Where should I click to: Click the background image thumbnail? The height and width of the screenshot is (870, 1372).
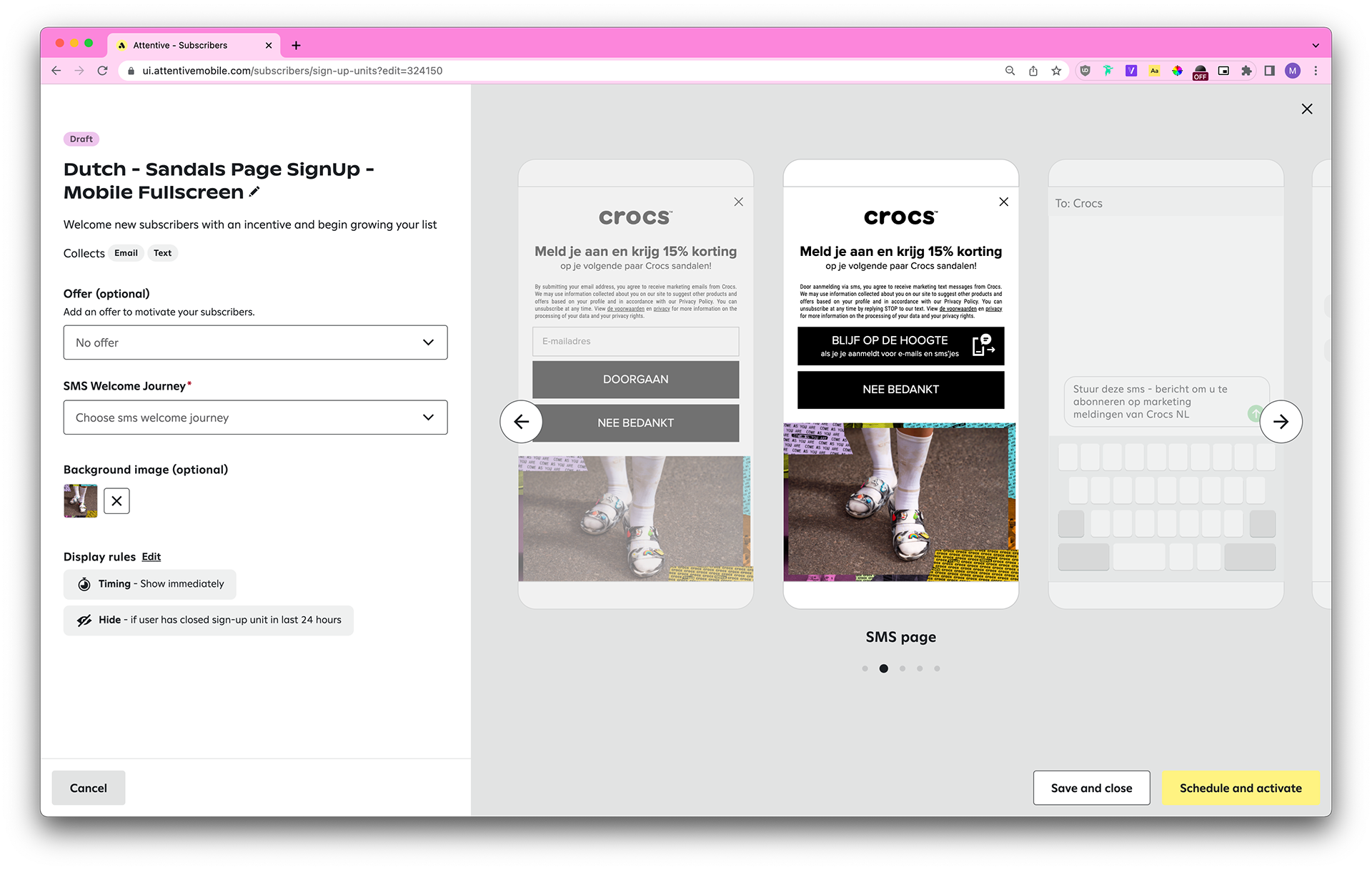(81, 501)
